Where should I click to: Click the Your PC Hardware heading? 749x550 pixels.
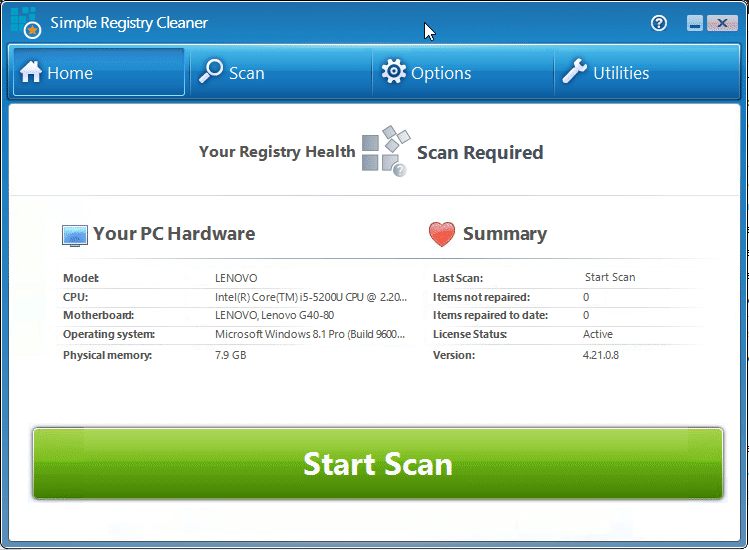[x=174, y=234]
